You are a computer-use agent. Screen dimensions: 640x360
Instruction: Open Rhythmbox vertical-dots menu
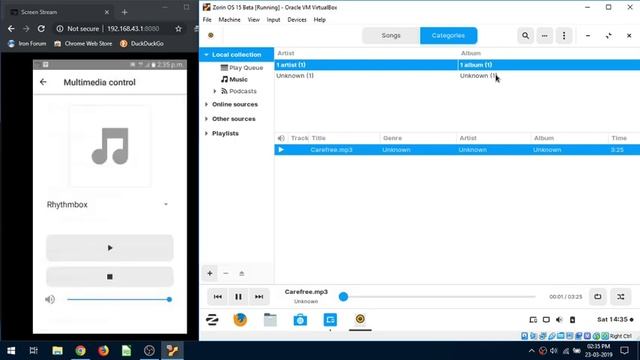click(x=564, y=36)
